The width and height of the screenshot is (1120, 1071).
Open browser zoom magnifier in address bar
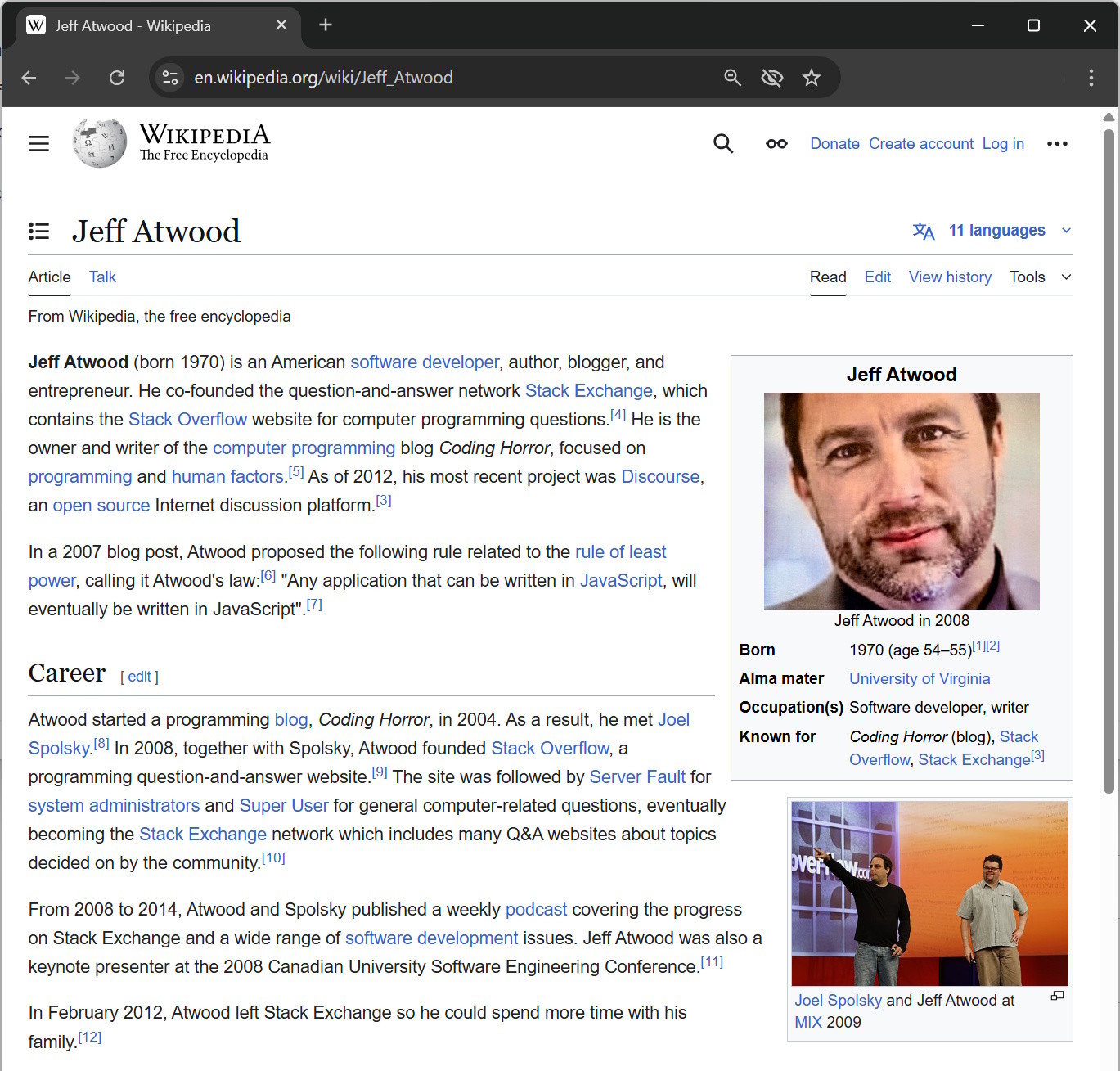click(x=732, y=78)
